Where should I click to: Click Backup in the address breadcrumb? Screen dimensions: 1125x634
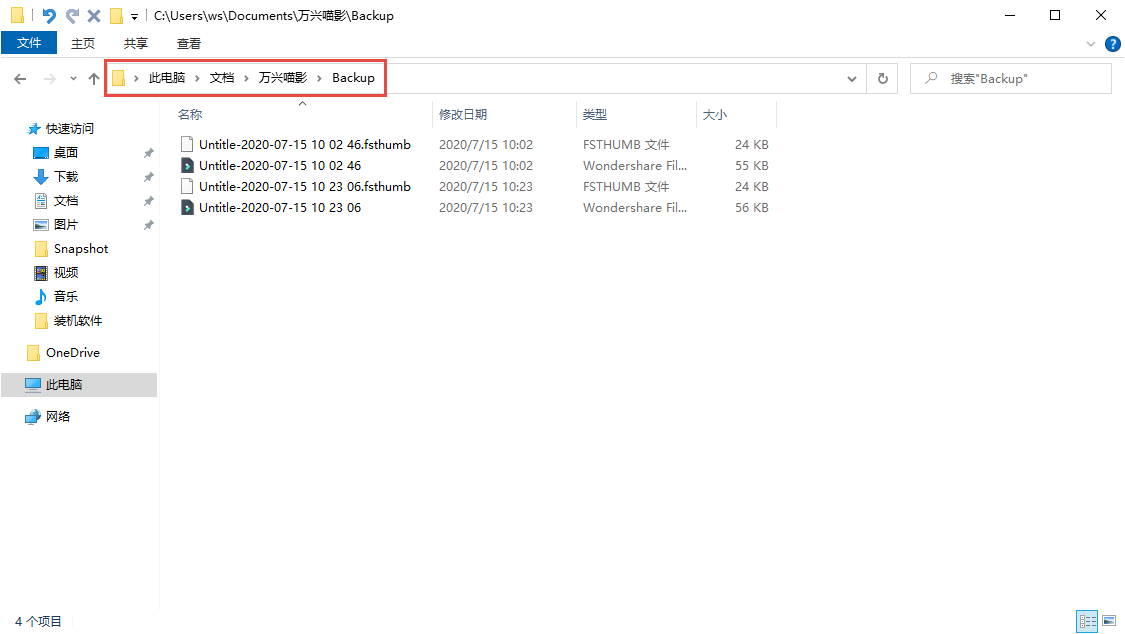point(353,77)
